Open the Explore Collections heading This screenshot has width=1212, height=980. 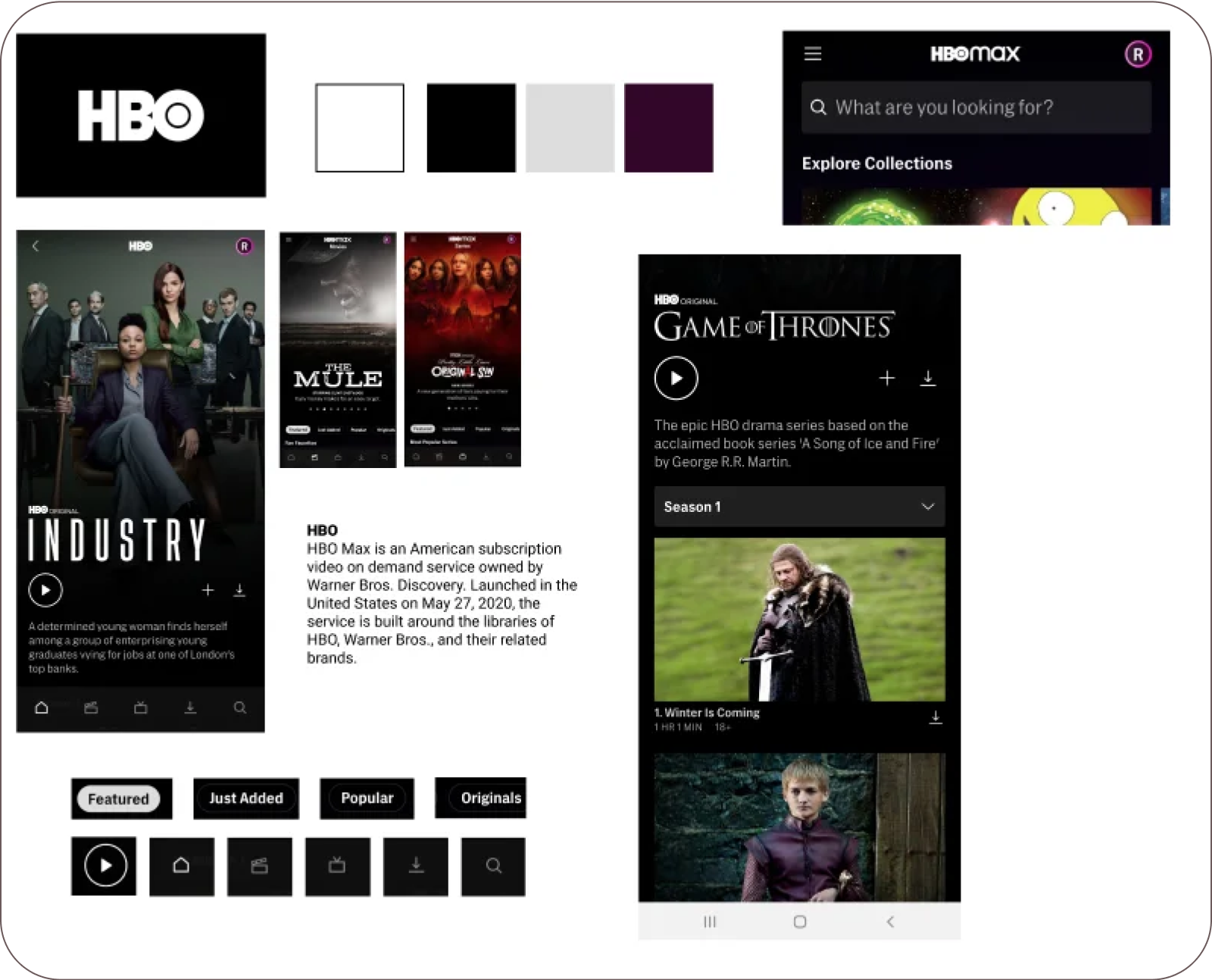876,164
